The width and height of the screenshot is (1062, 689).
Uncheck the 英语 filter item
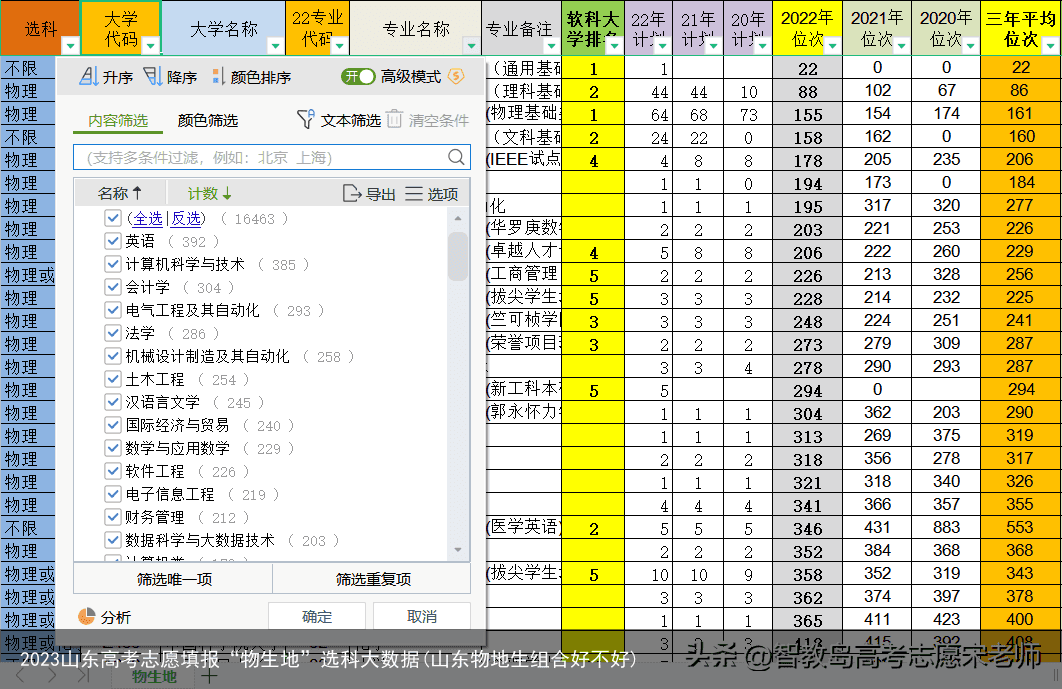[113, 240]
